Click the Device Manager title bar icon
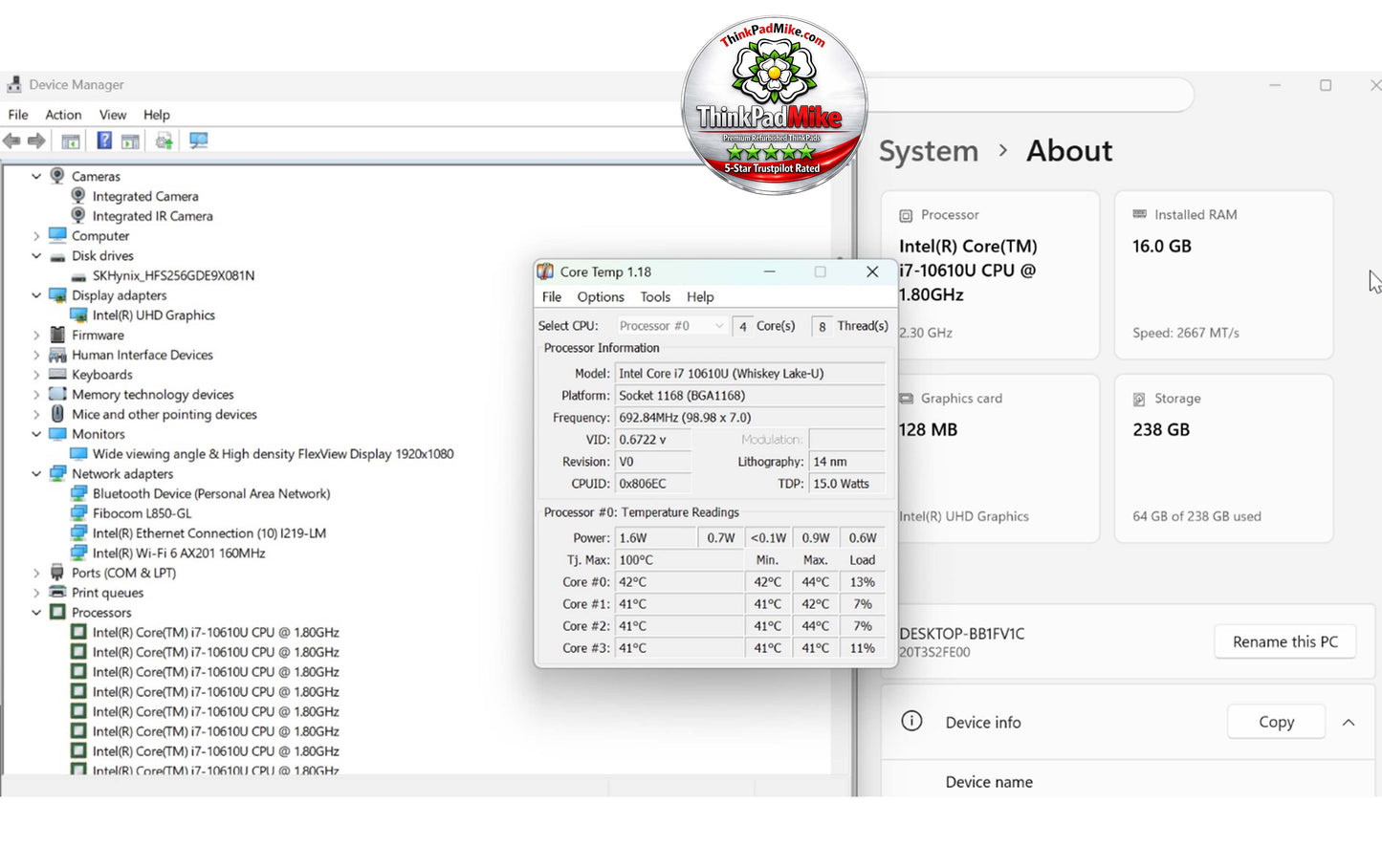The width and height of the screenshot is (1382, 868). (x=14, y=85)
